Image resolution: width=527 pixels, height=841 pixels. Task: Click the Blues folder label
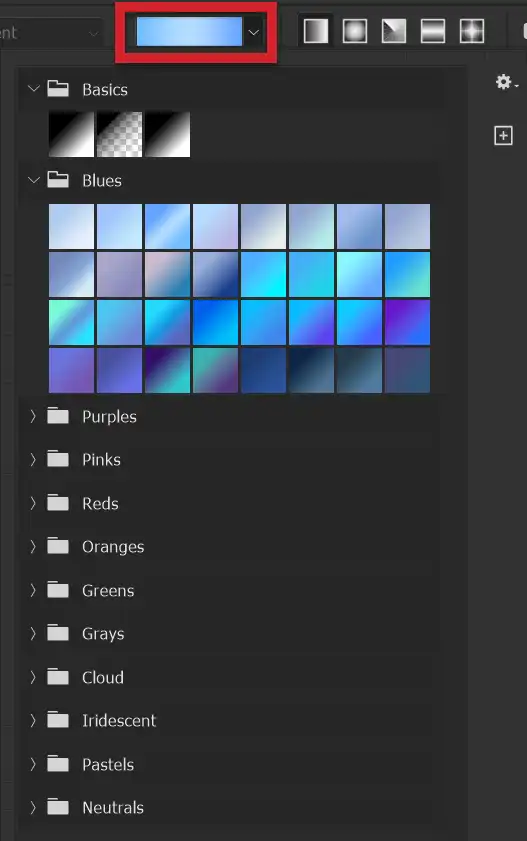102,180
